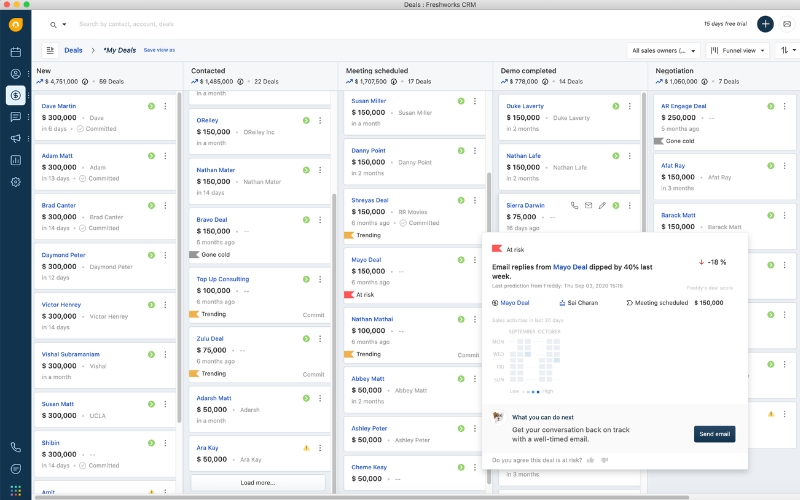Viewport: 800px width, 500px height.
Task: Click the megaphone Campaigns icon in the sidebar
Action: [x=15, y=138]
